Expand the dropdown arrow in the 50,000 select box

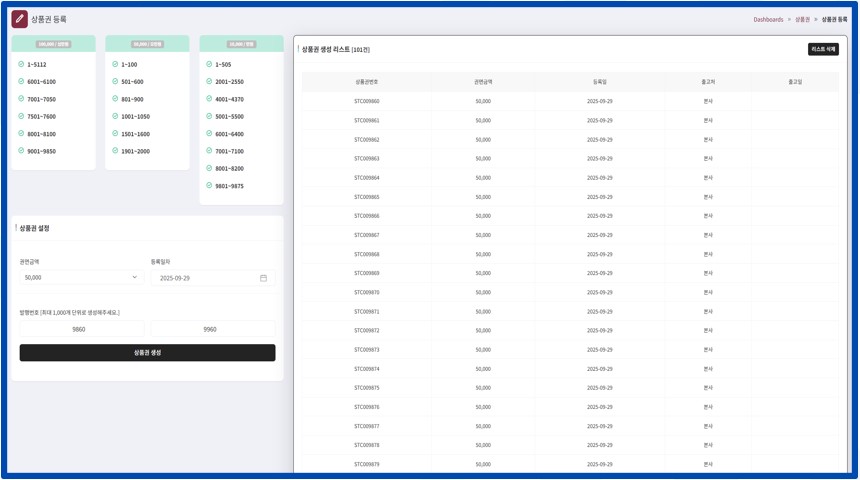[x=135, y=278]
